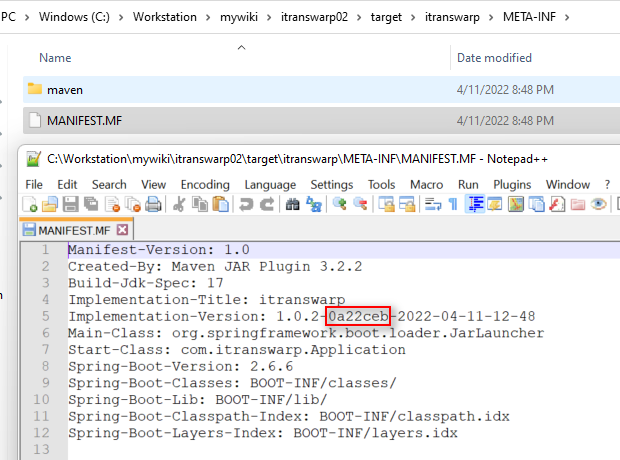
Task: Expand chevron after Workstation breadcrumb
Action: point(208,17)
